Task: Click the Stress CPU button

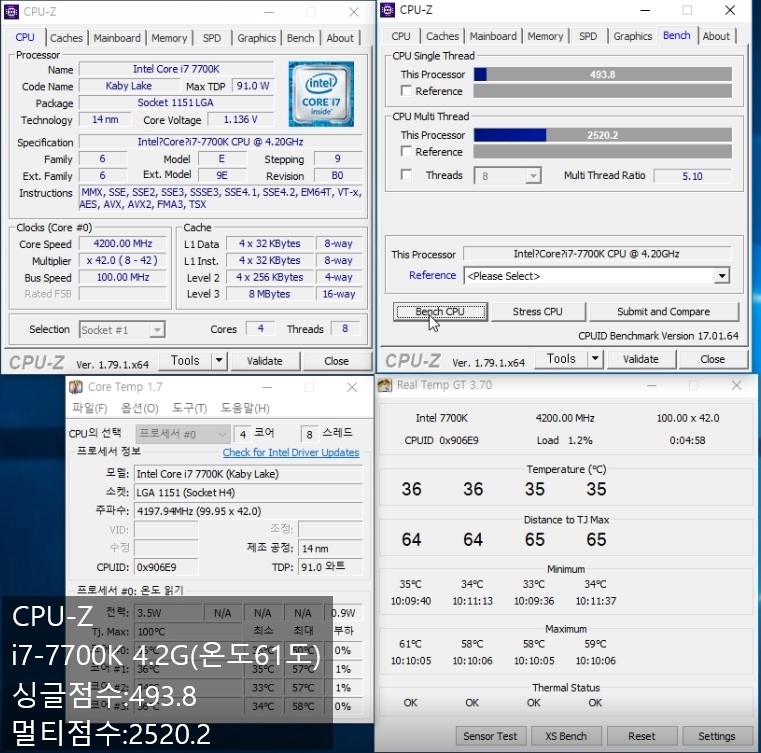Action: pyautogui.click(x=538, y=311)
